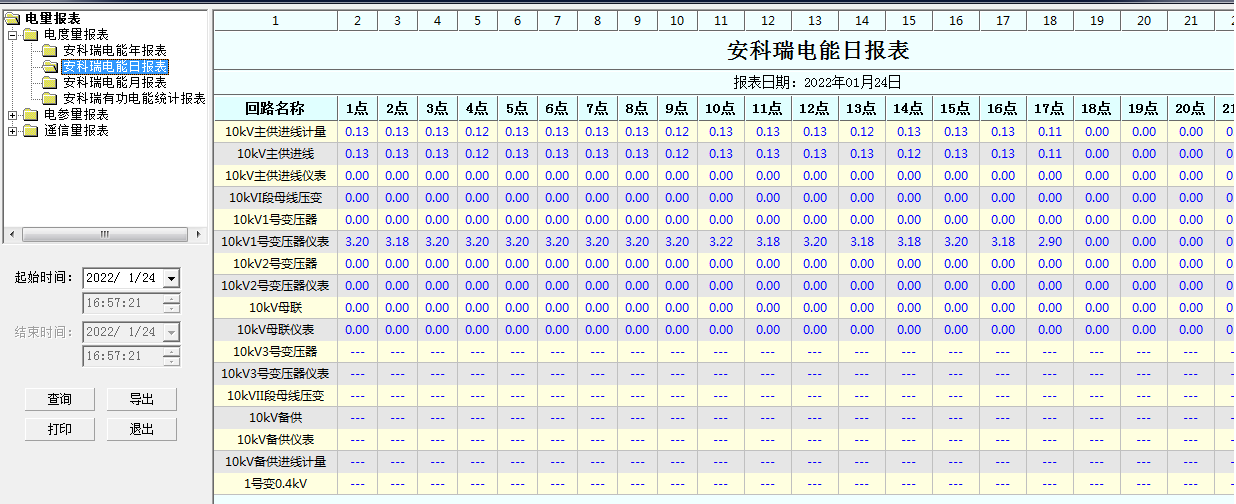Click row name 10kV主供进线
The image size is (1236, 504).
(x=276, y=153)
